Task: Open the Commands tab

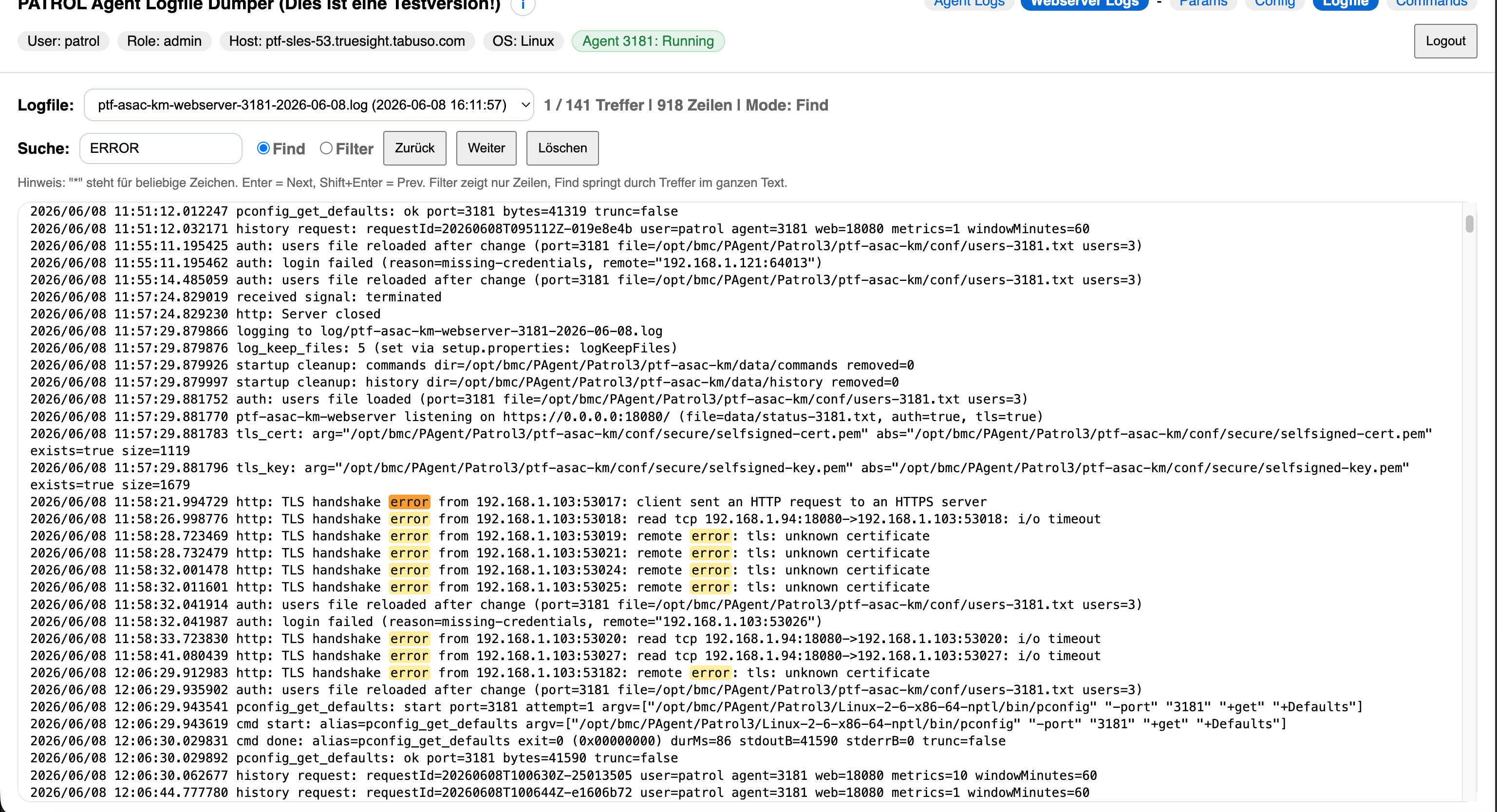Action: pos(1431,3)
